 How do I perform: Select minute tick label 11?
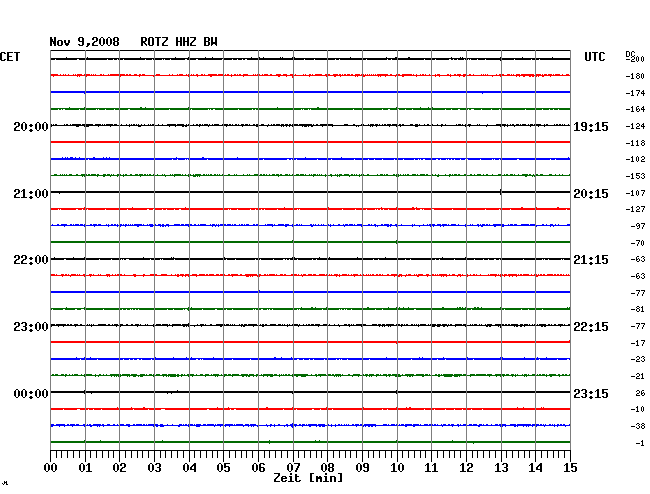pos(431,467)
